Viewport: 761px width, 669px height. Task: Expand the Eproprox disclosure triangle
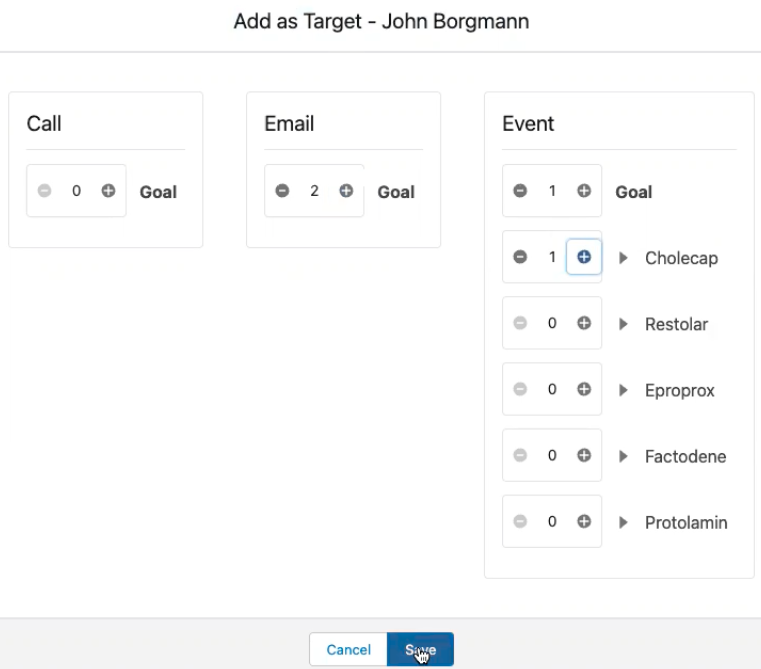[623, 390]
